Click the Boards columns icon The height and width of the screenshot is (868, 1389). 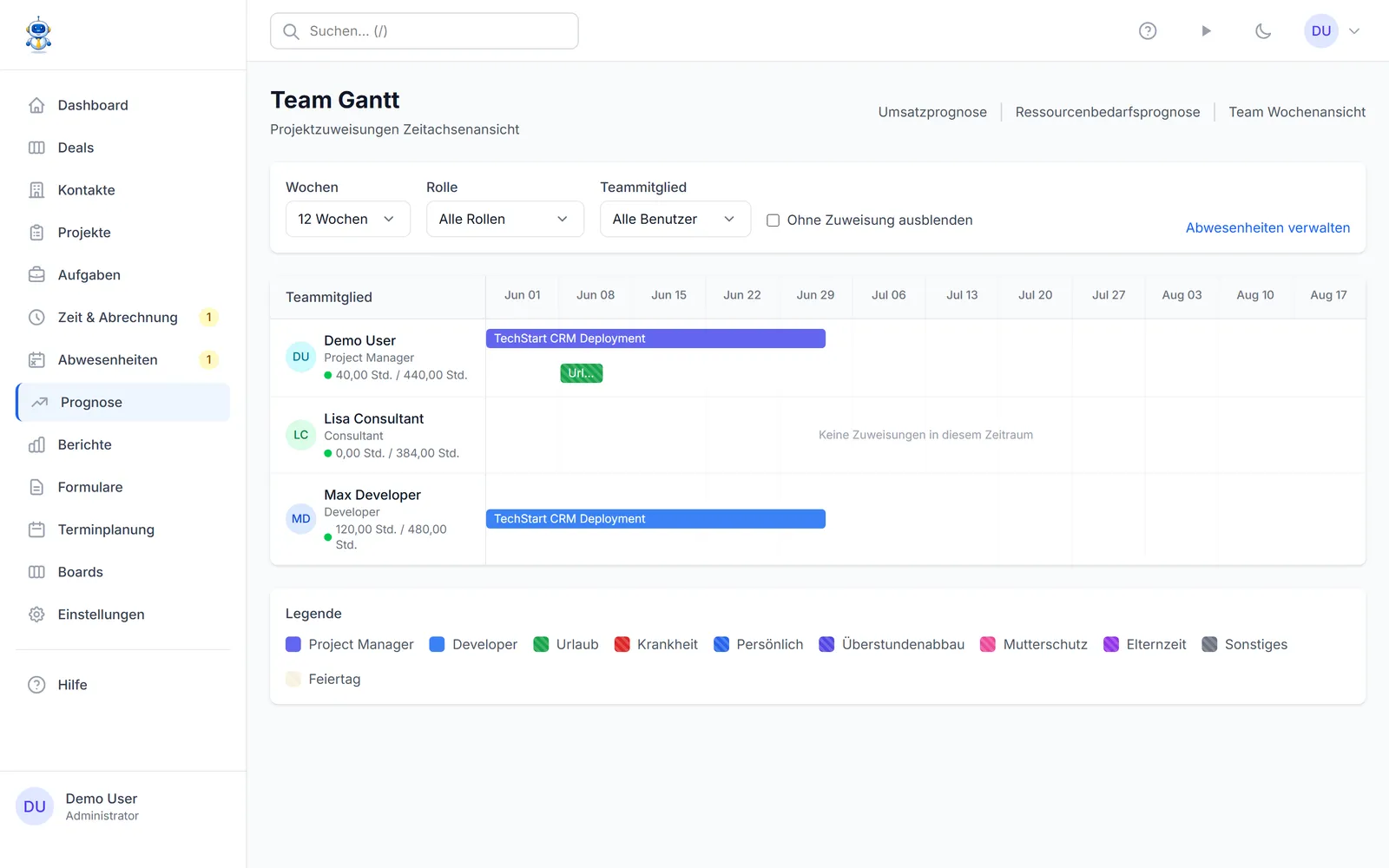pos(36,572)
